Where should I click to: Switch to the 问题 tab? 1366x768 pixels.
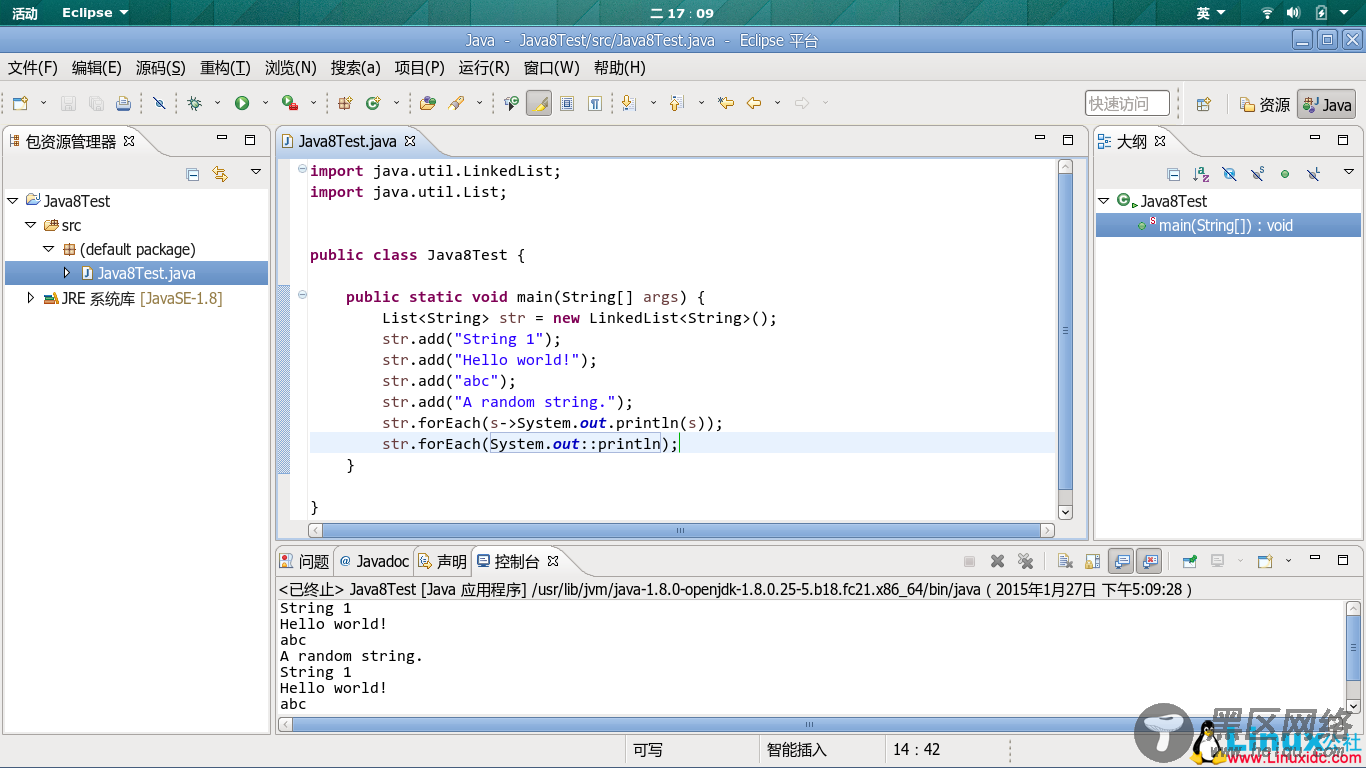coord(305,561)
